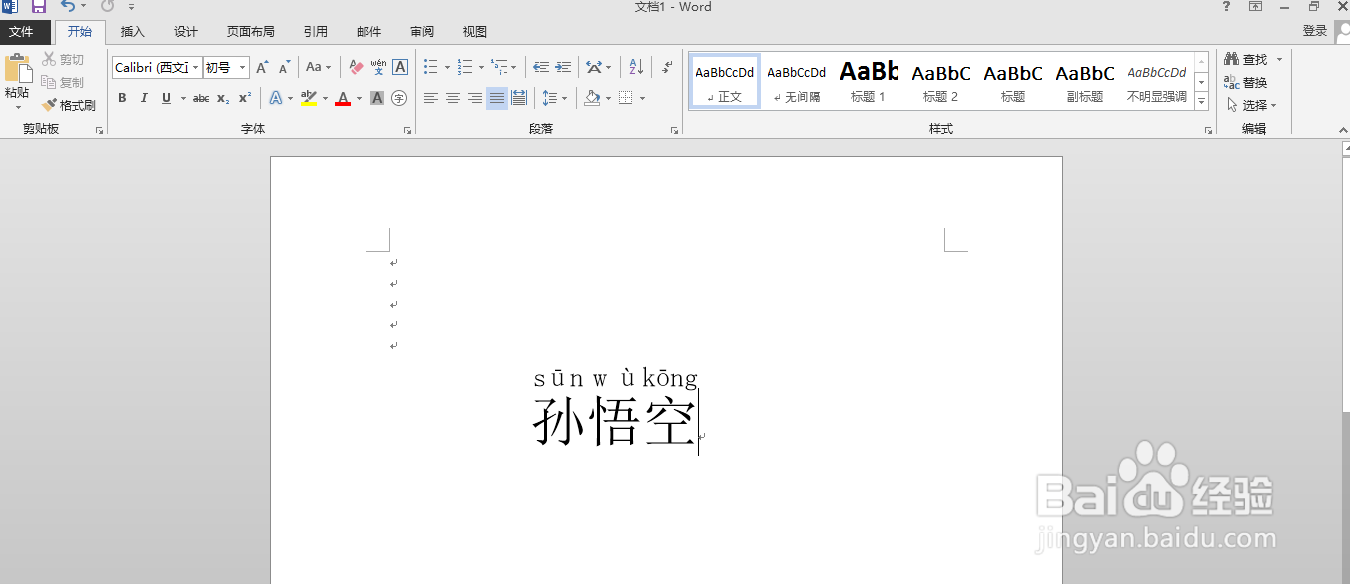Viewport: 1350px width, 584px height.
Task: Sort the selected text A to Z
Action: click(636, 68)
